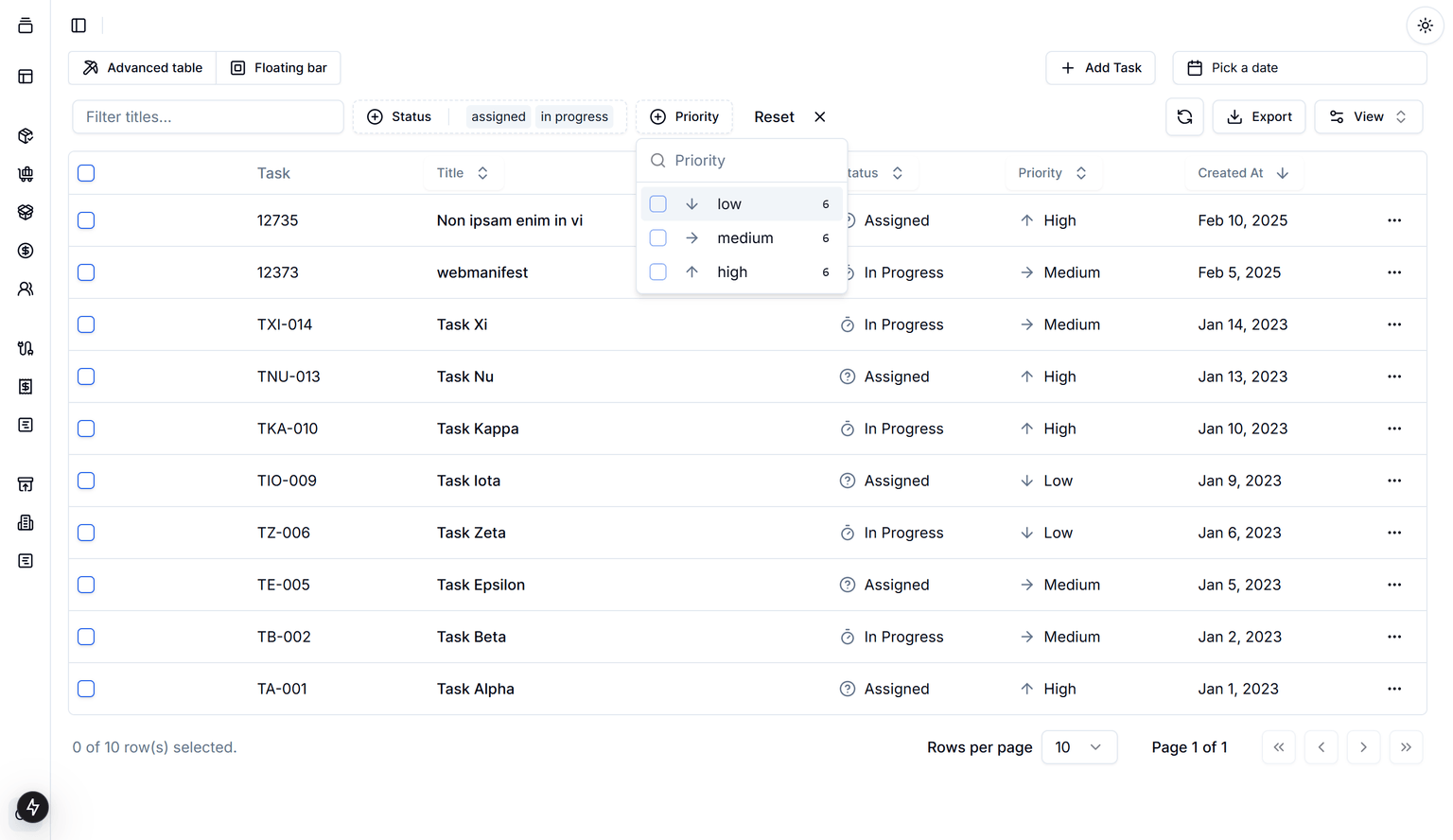Sort by the Created At column

(1244, 173)
